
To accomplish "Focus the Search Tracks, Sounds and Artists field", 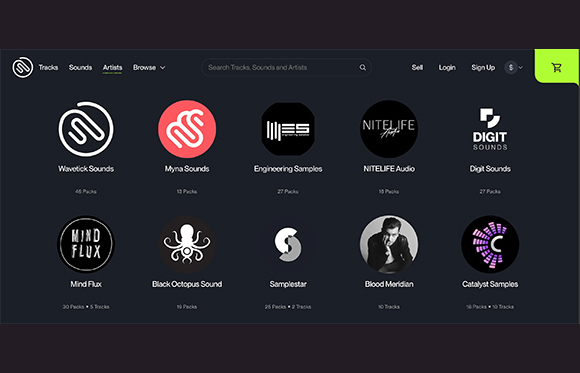I will [x=287, y=67].
